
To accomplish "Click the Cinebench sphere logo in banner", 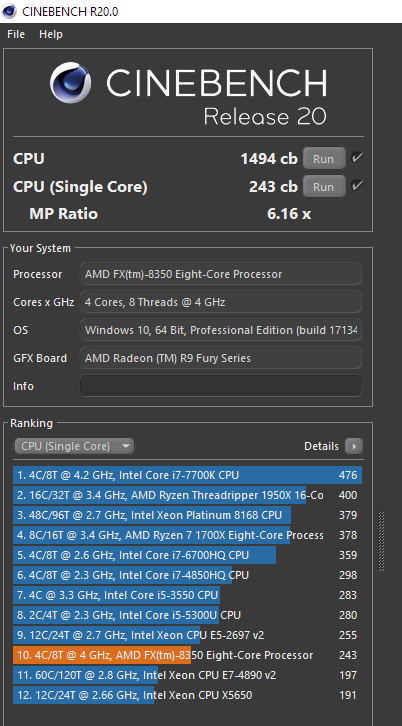I will [70, 83].
